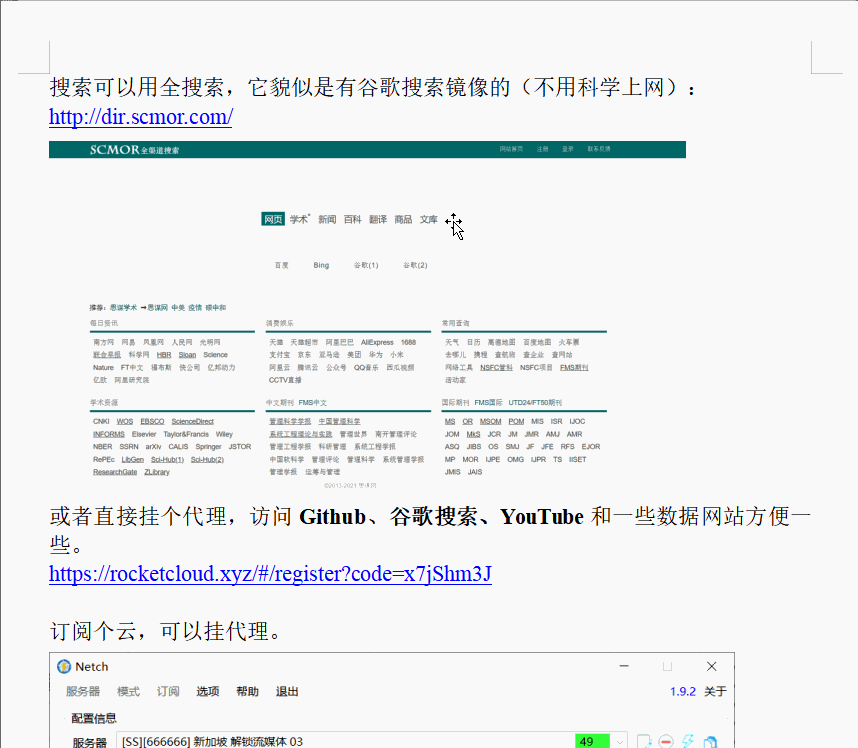The image size is (858, 748).
Task: Open the http://dir.scmor.com/ hyperlink
Action: tap(141, 117)
